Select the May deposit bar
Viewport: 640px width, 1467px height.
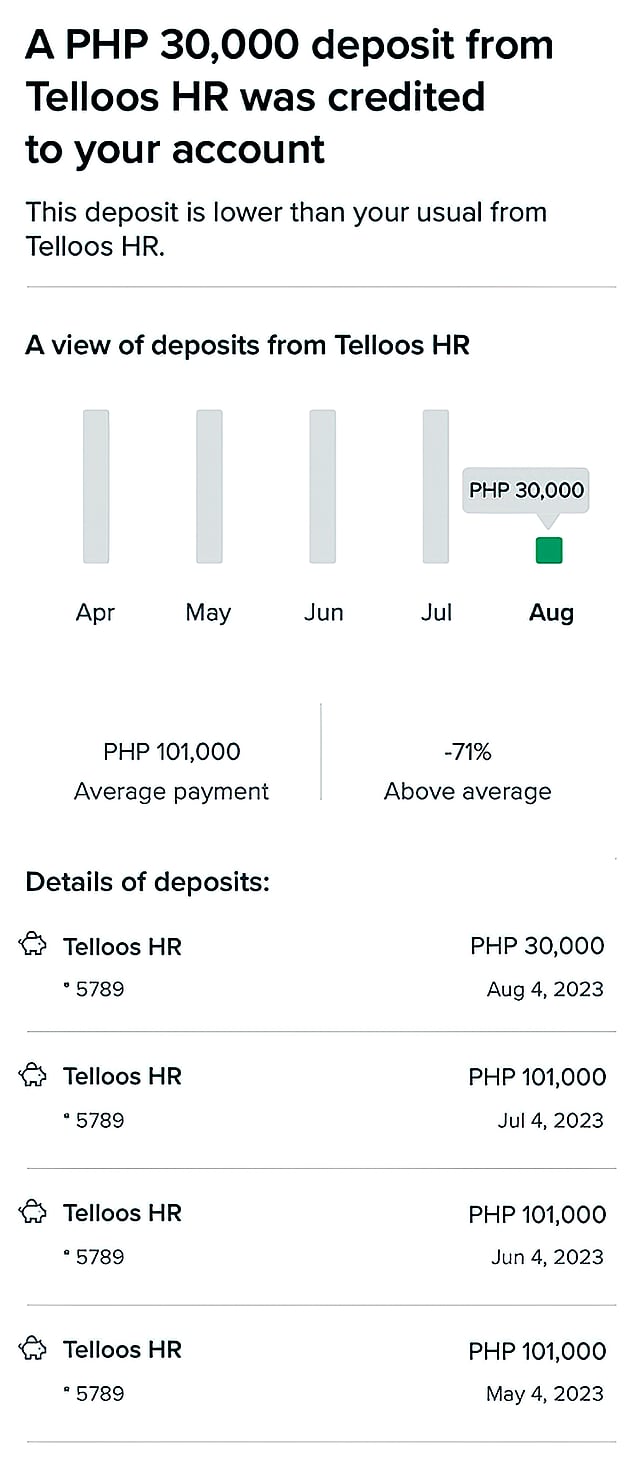coord(209,486)
